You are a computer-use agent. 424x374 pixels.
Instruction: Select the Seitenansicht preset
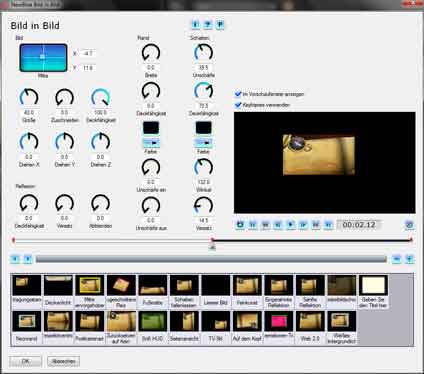click(184, 321)
